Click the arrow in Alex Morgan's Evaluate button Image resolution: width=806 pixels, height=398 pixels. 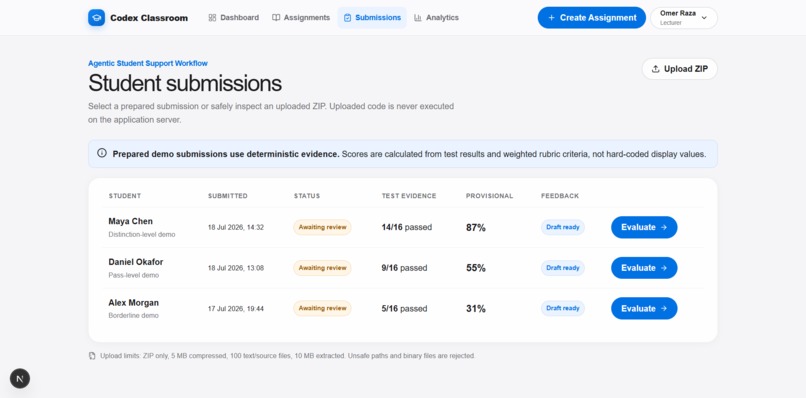coord(664,309)
